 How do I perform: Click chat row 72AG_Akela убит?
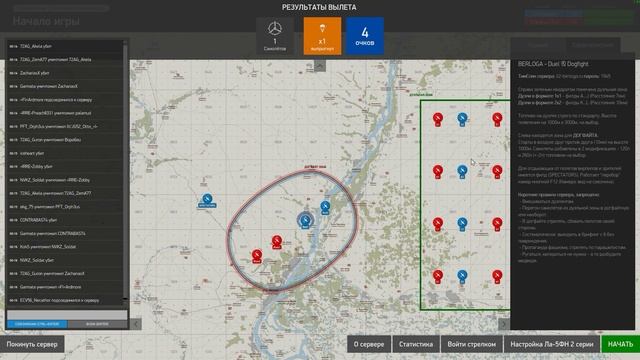point(64,46)
